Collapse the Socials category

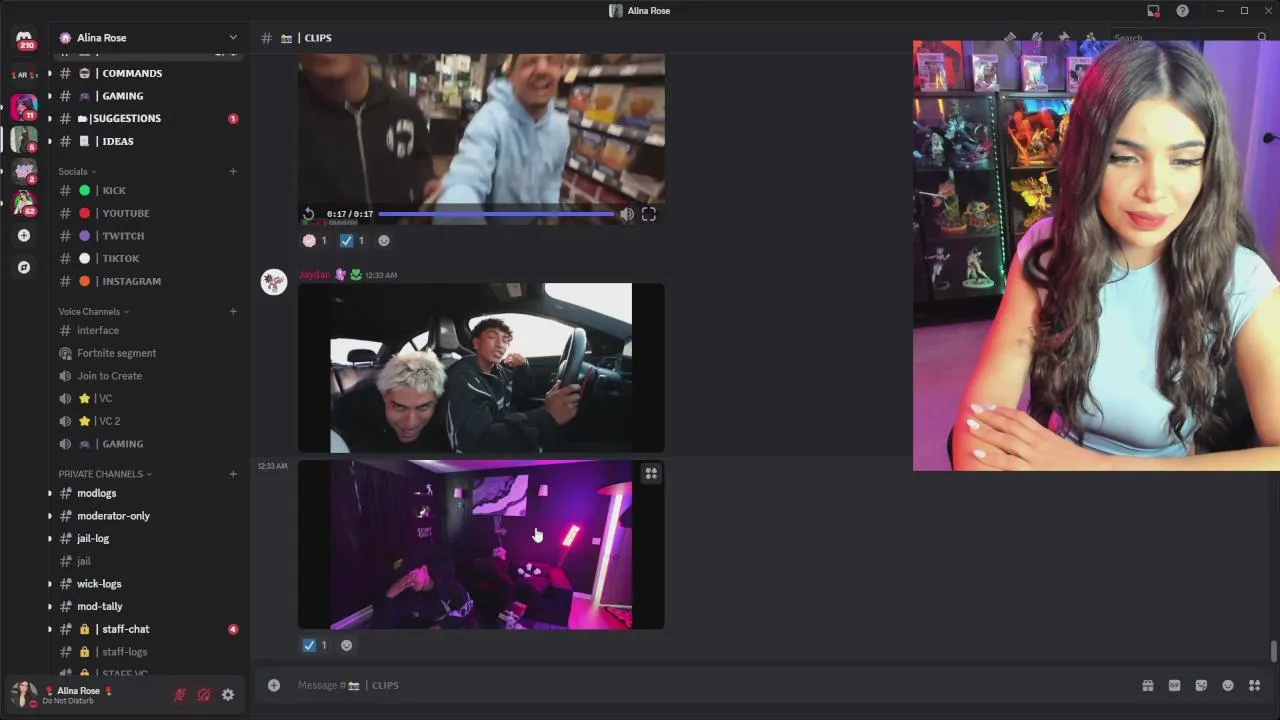point(77,171)
